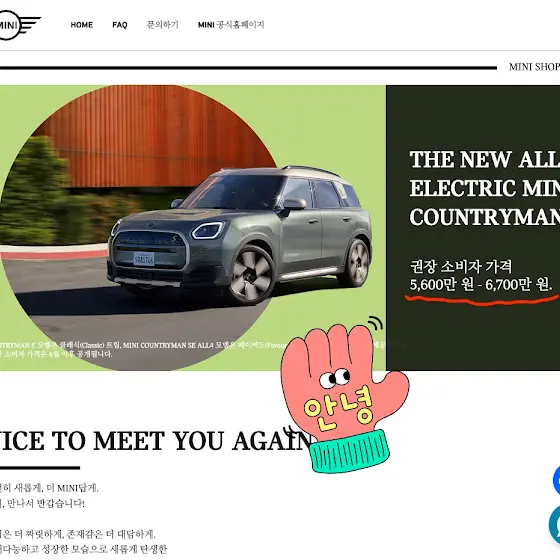This screenshot has width=560, height=560.
Task: Click the Countryman's front headlight
Action: (x=208, y=230)
